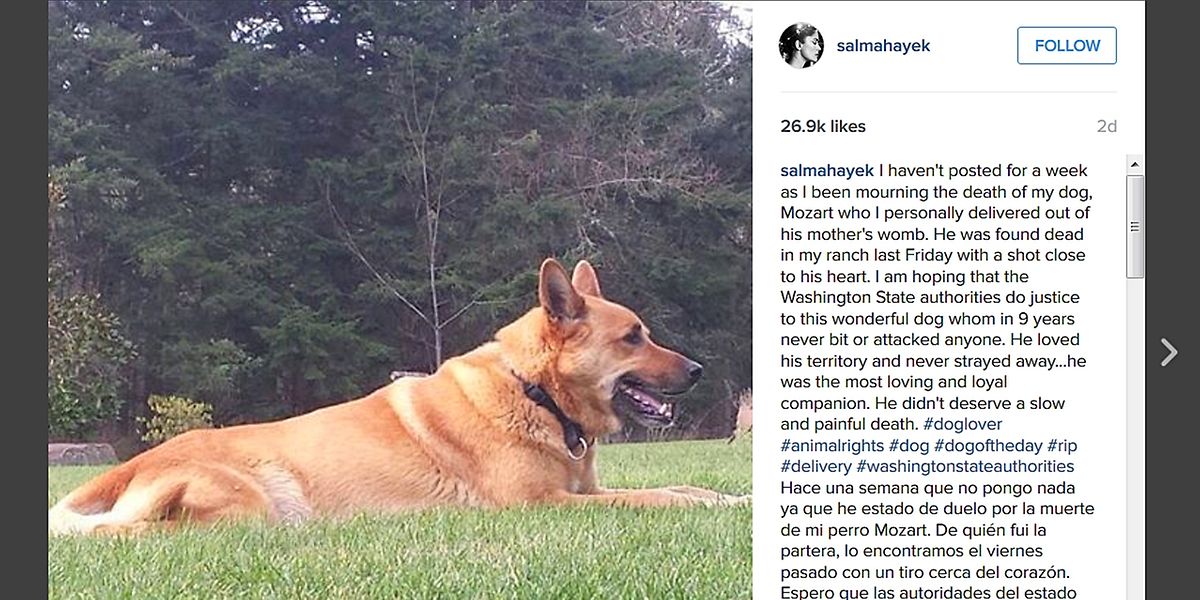1200x600 pixels.
Task: Click the #delivery hashtag
Action: (815, 467)
